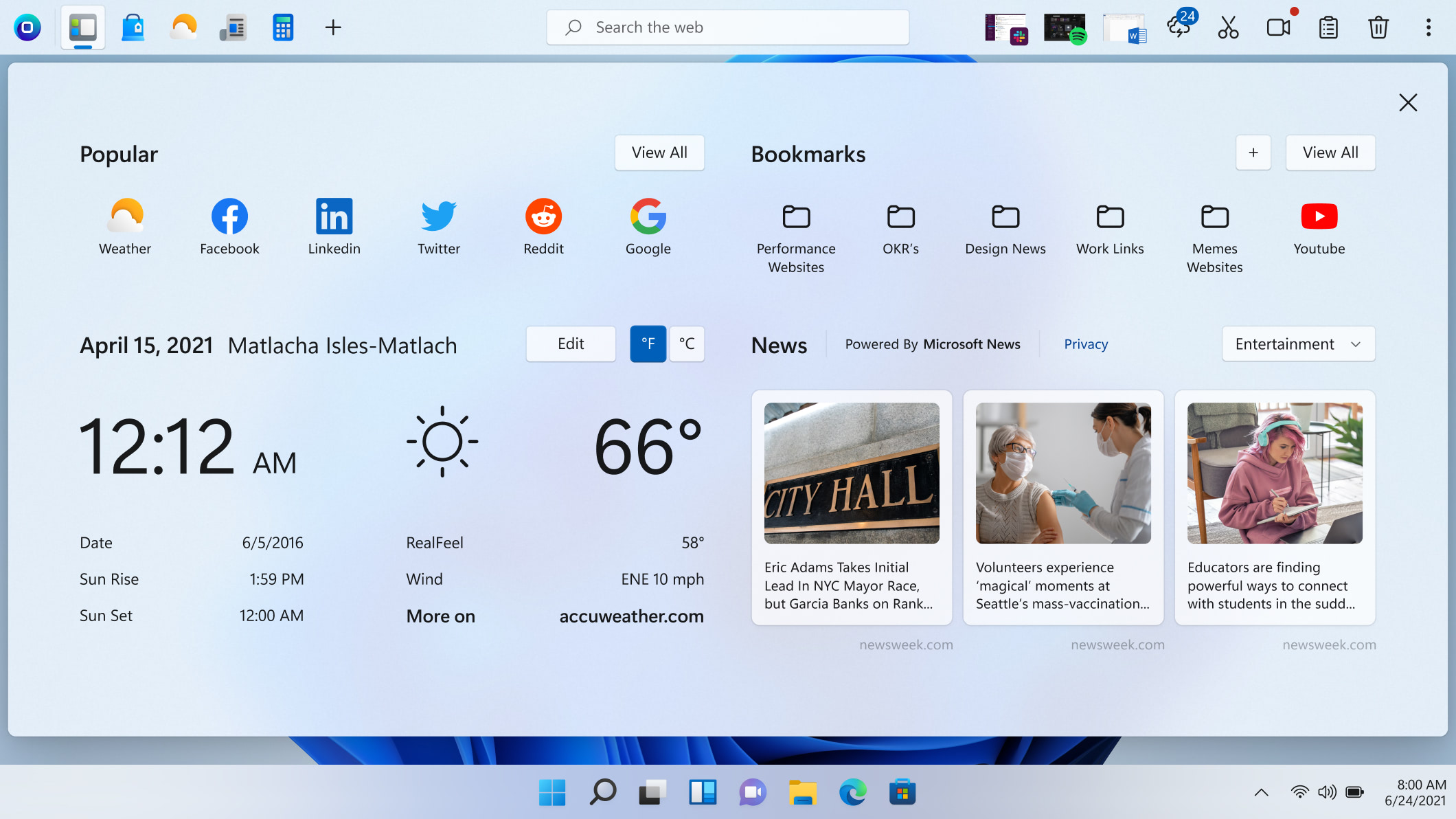This screenshot has height=819, width=1456.
Task: Open Reddit from popular sites
Action: click(x=543, y=224)
